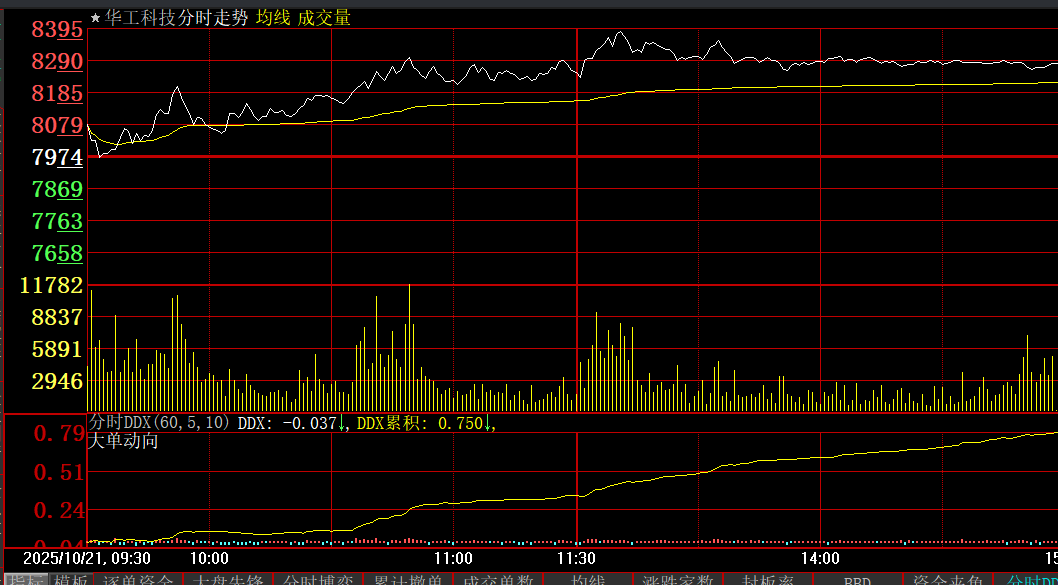Click the 2025/10/21, 09:30 date label
Viewport: 1058px width, 585px height.
tap(86, 559)
